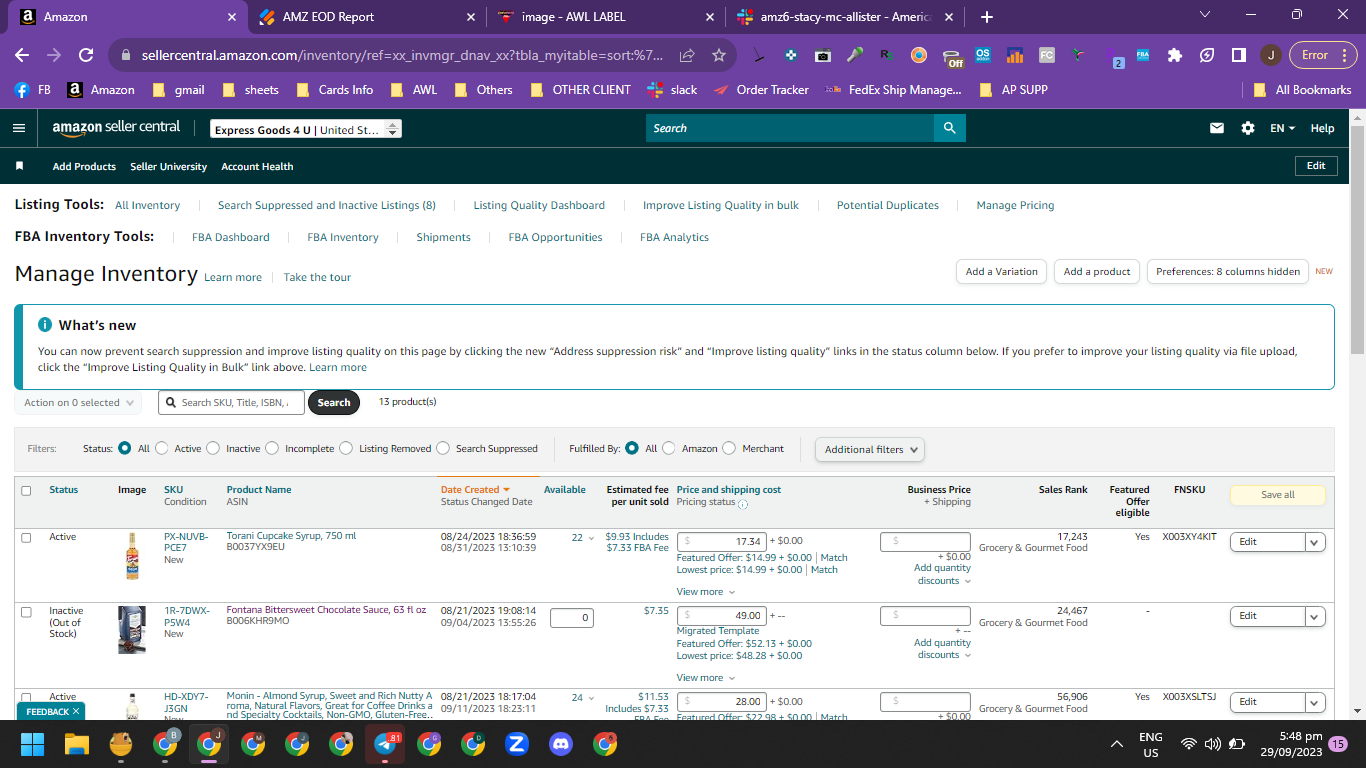Open the Chrome profile J avatar
This screenshot has width=1366, height=768.
pos(1270,55)
